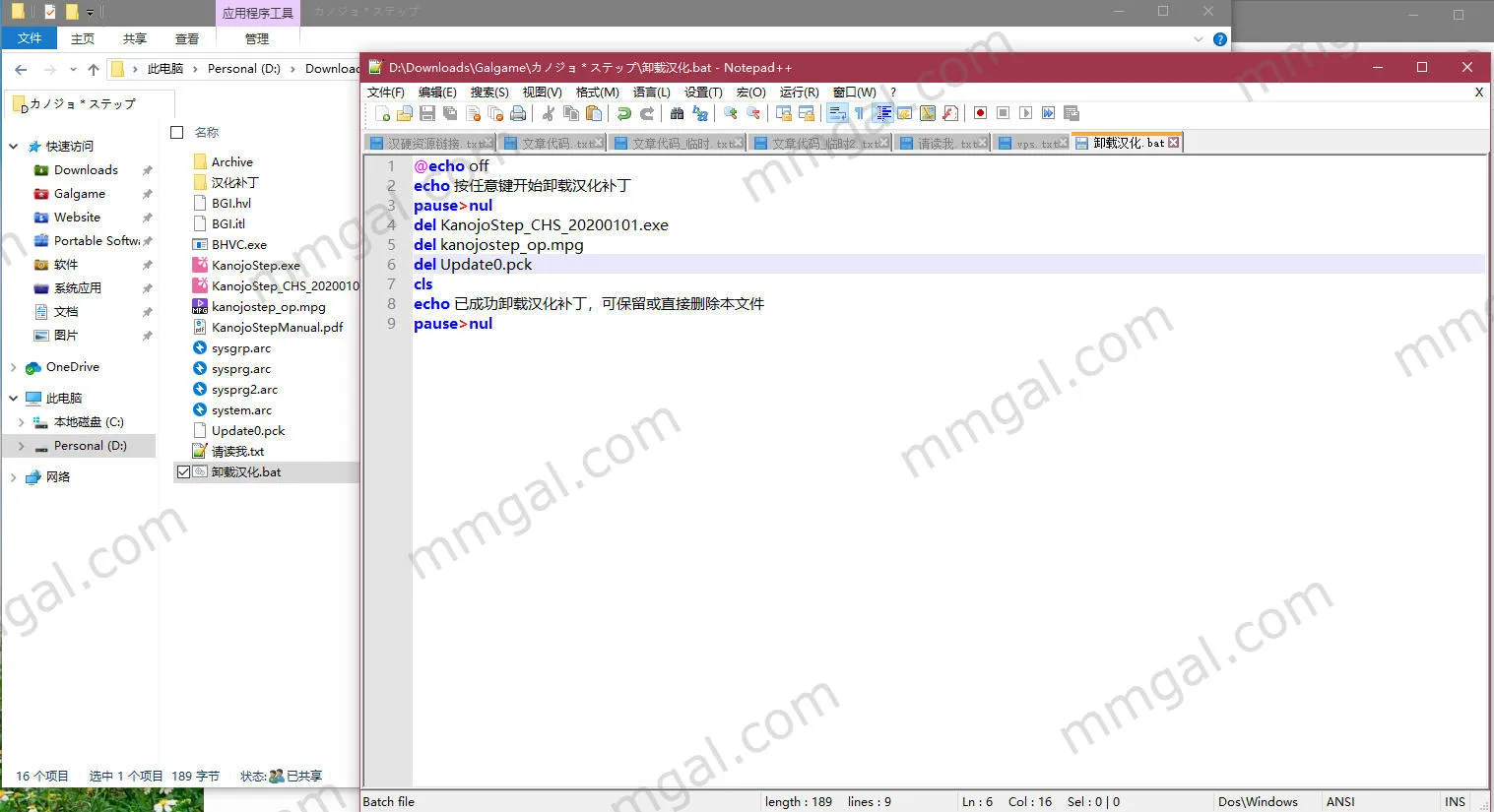Click the Save file toolbar icon

click(427, 113)
